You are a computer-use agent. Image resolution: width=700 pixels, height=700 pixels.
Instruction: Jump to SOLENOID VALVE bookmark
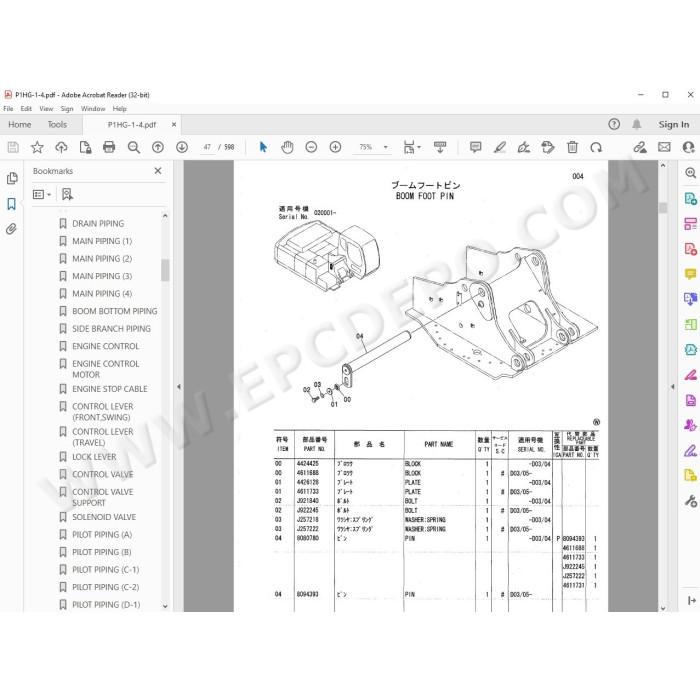(x=104, y=517)
